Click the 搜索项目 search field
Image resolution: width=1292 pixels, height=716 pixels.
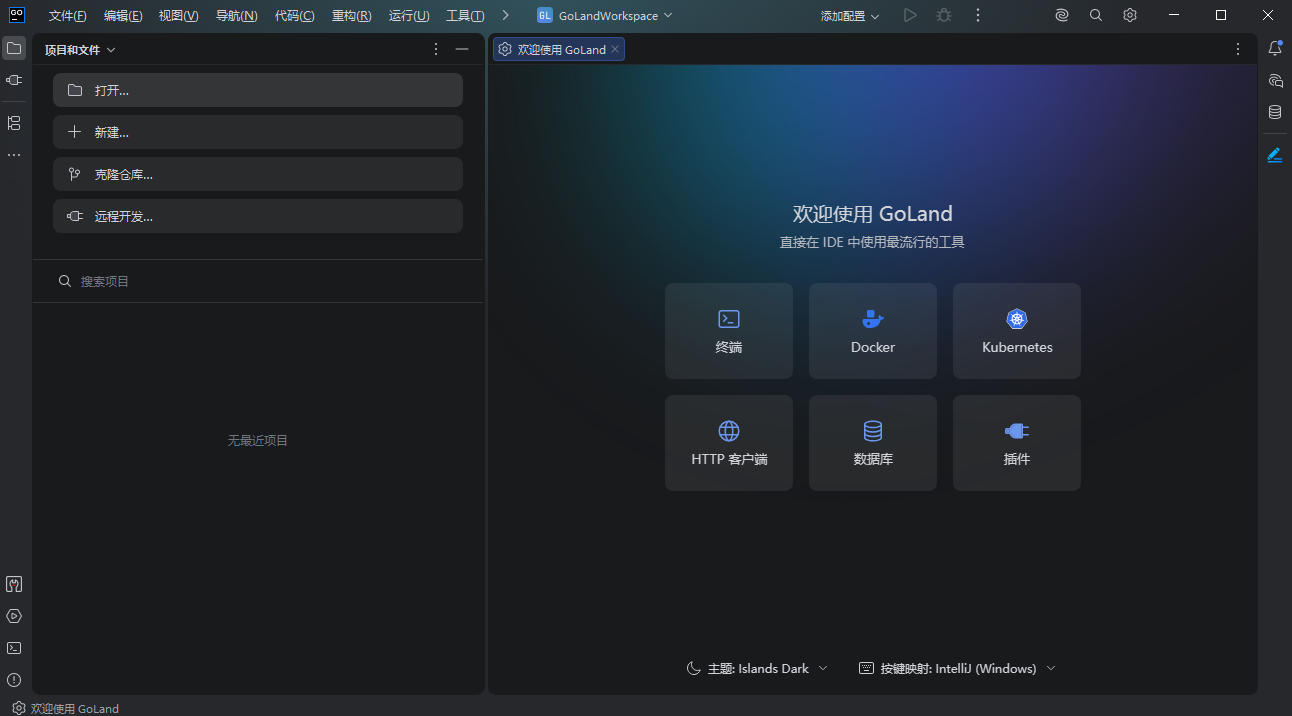[x=258, y=281]
